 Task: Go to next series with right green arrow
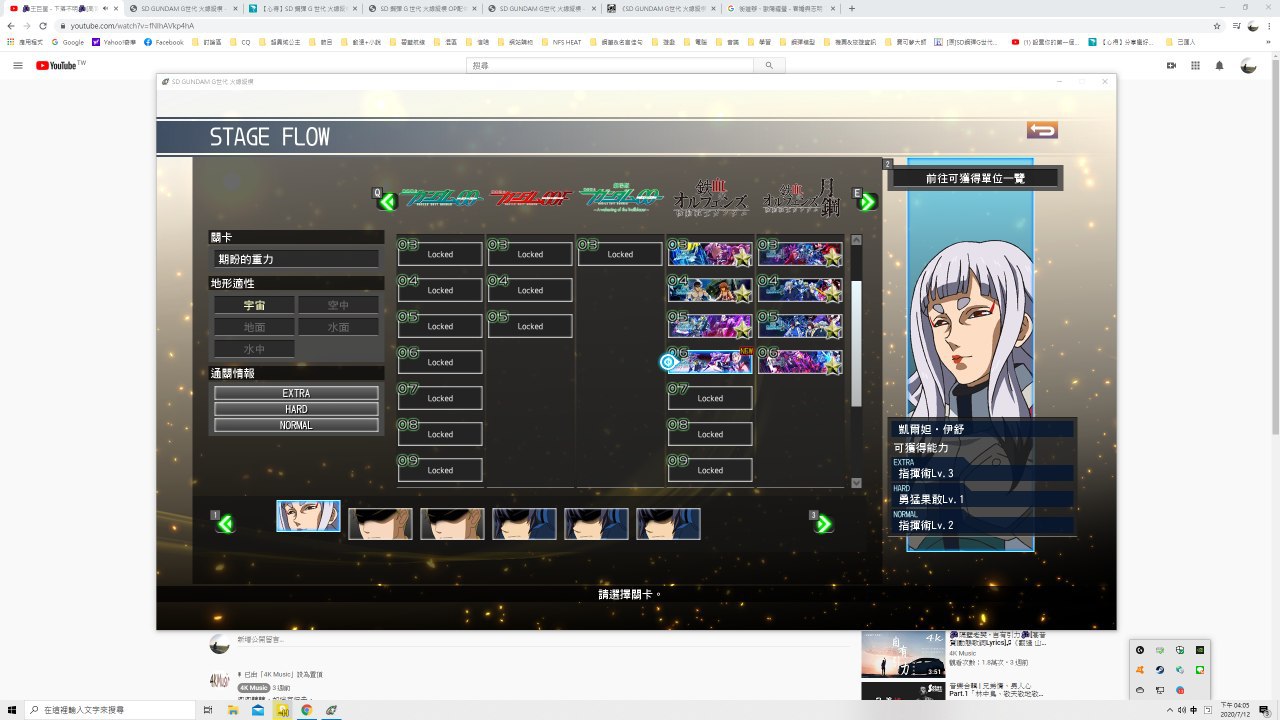click(x=867, y=201)
